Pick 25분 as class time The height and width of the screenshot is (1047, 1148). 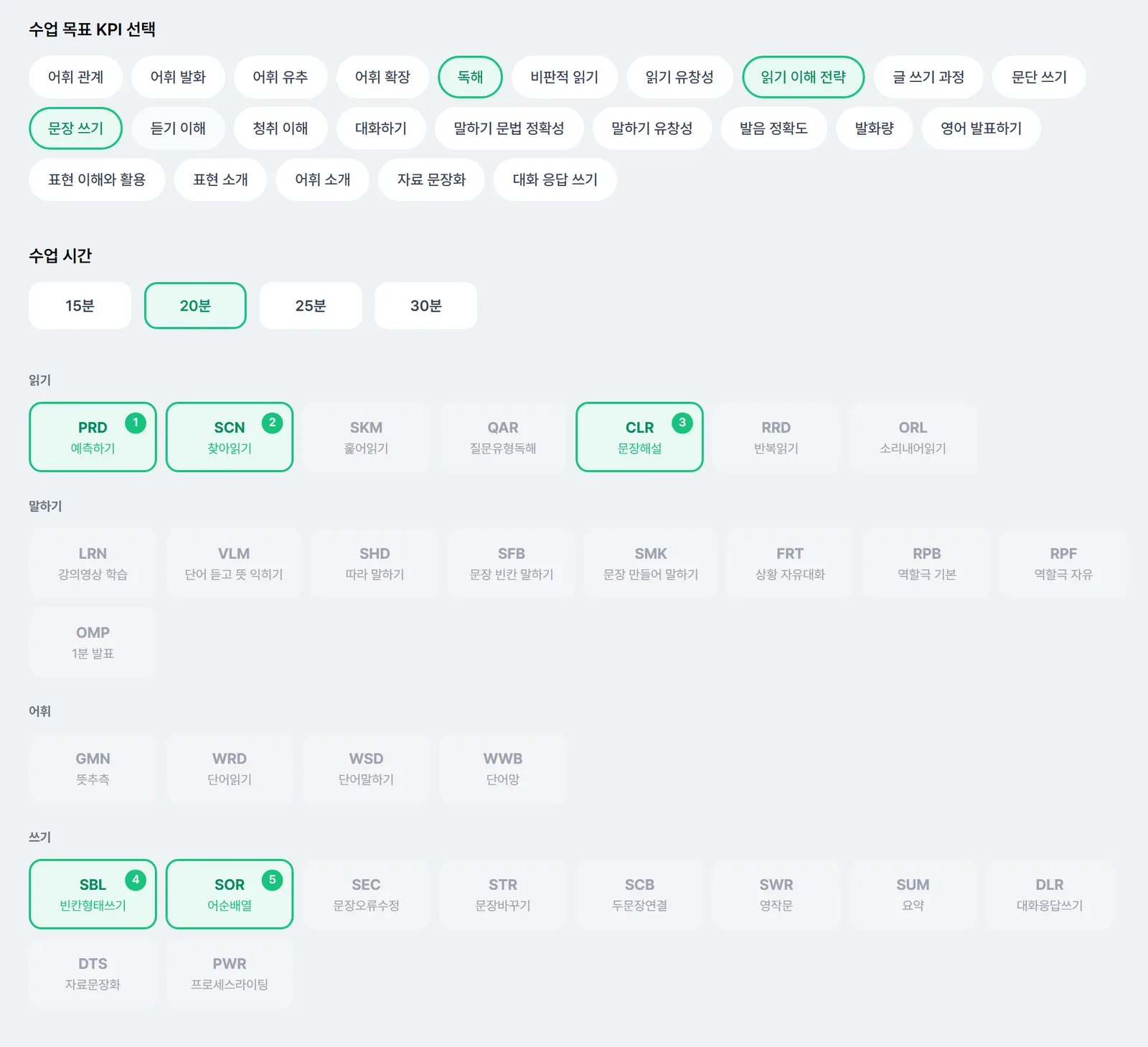[311, 306]
